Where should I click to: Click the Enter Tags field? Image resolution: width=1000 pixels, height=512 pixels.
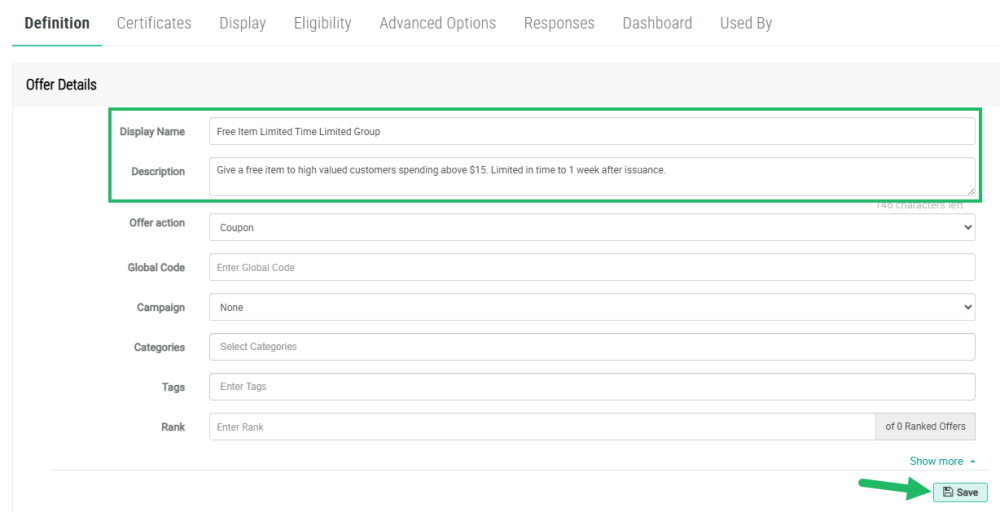pyautogui.click(x=591, y=386)
